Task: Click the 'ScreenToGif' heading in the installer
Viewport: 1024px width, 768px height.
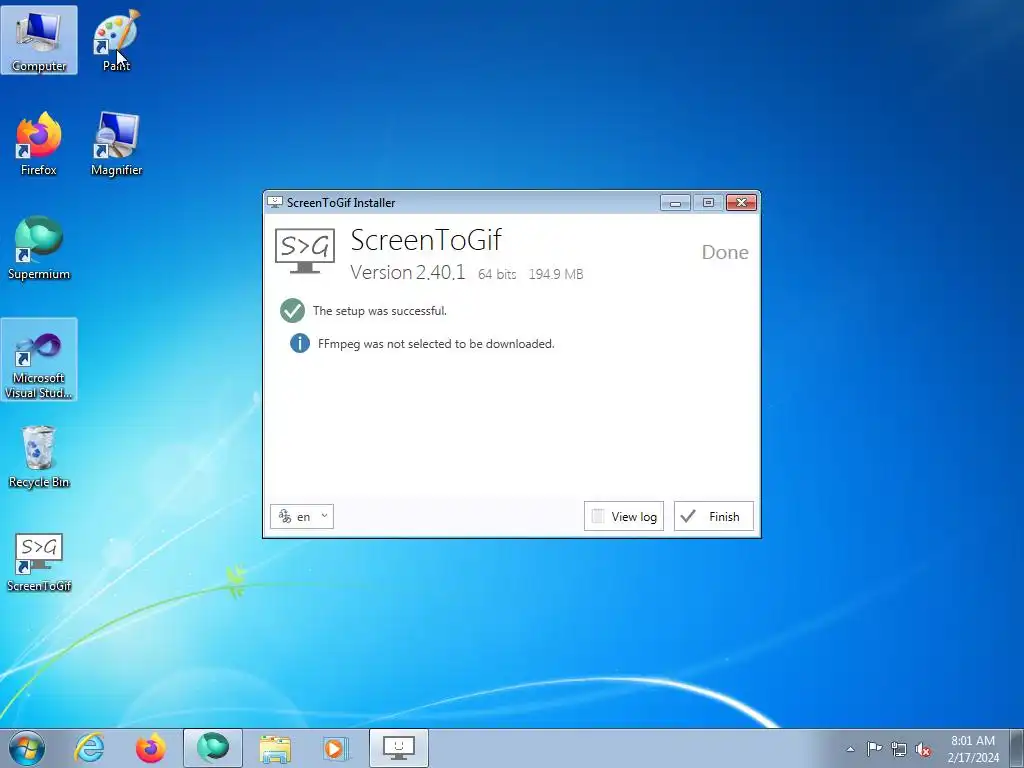Action: pos(426,240)
